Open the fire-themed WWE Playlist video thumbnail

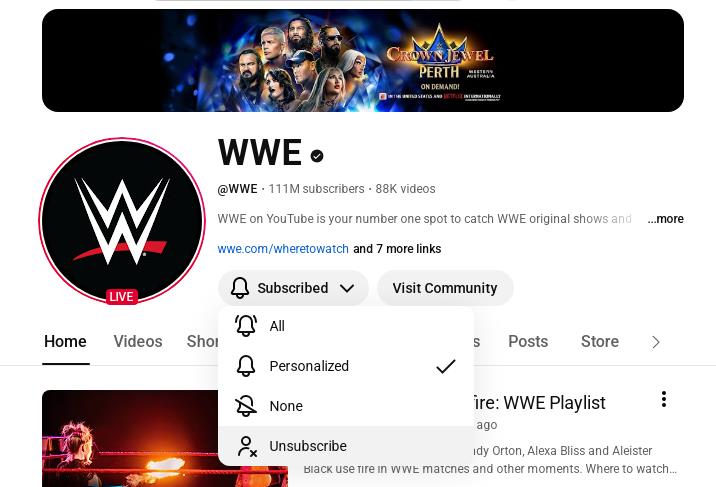(165, 439)
